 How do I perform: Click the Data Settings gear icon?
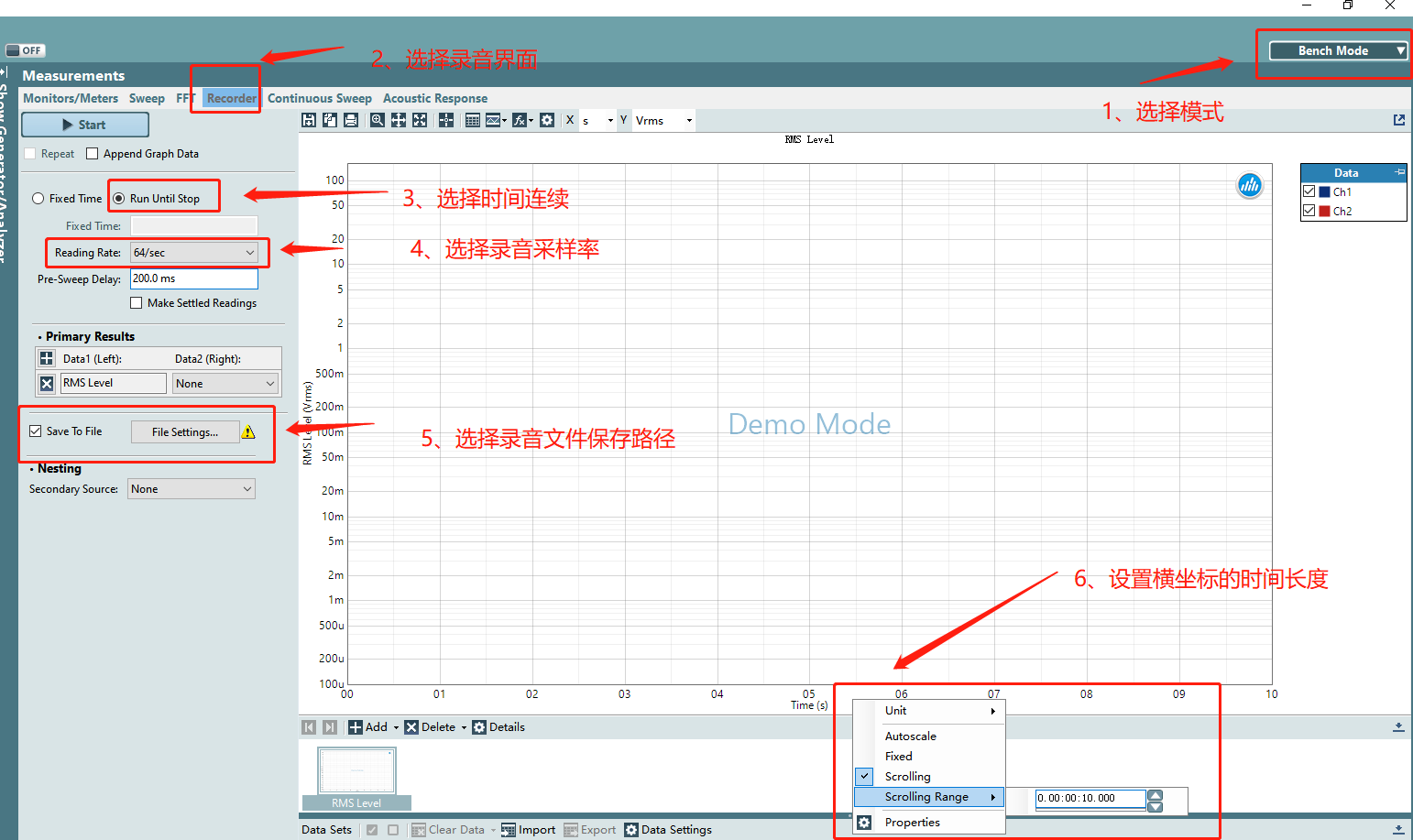tap(631, 830)
